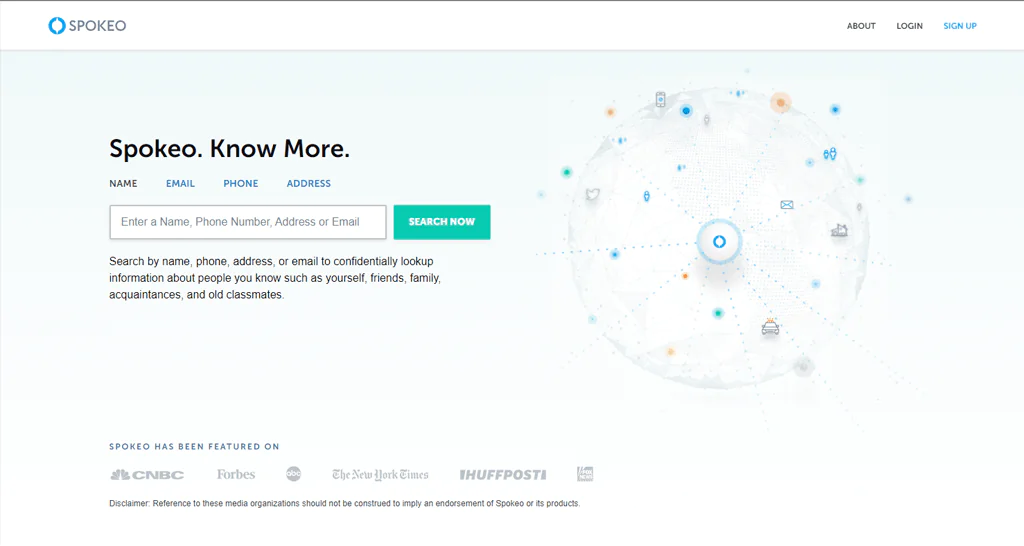The height and width of the screenshot is (546, 1024).
Task: Click the Spokeo logo in the header
Action: [87, 26]
